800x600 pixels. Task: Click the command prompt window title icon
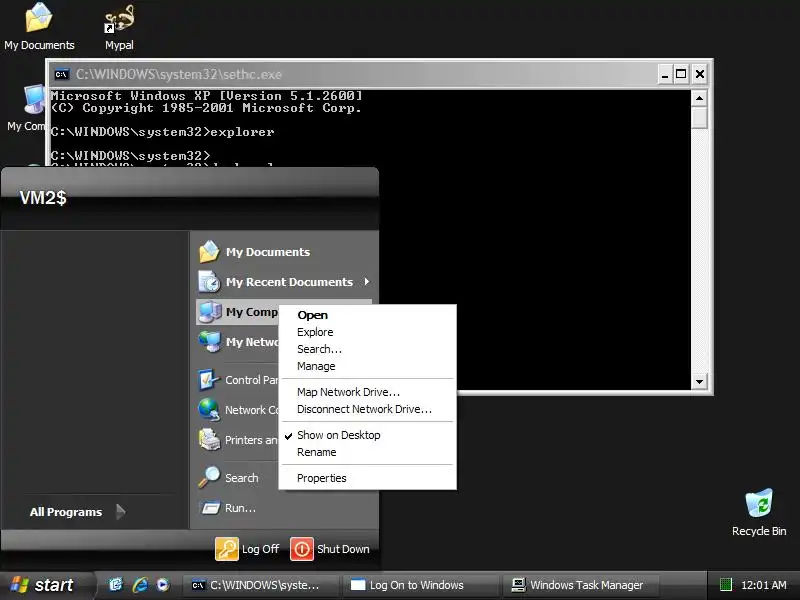(x=61, y=74)
